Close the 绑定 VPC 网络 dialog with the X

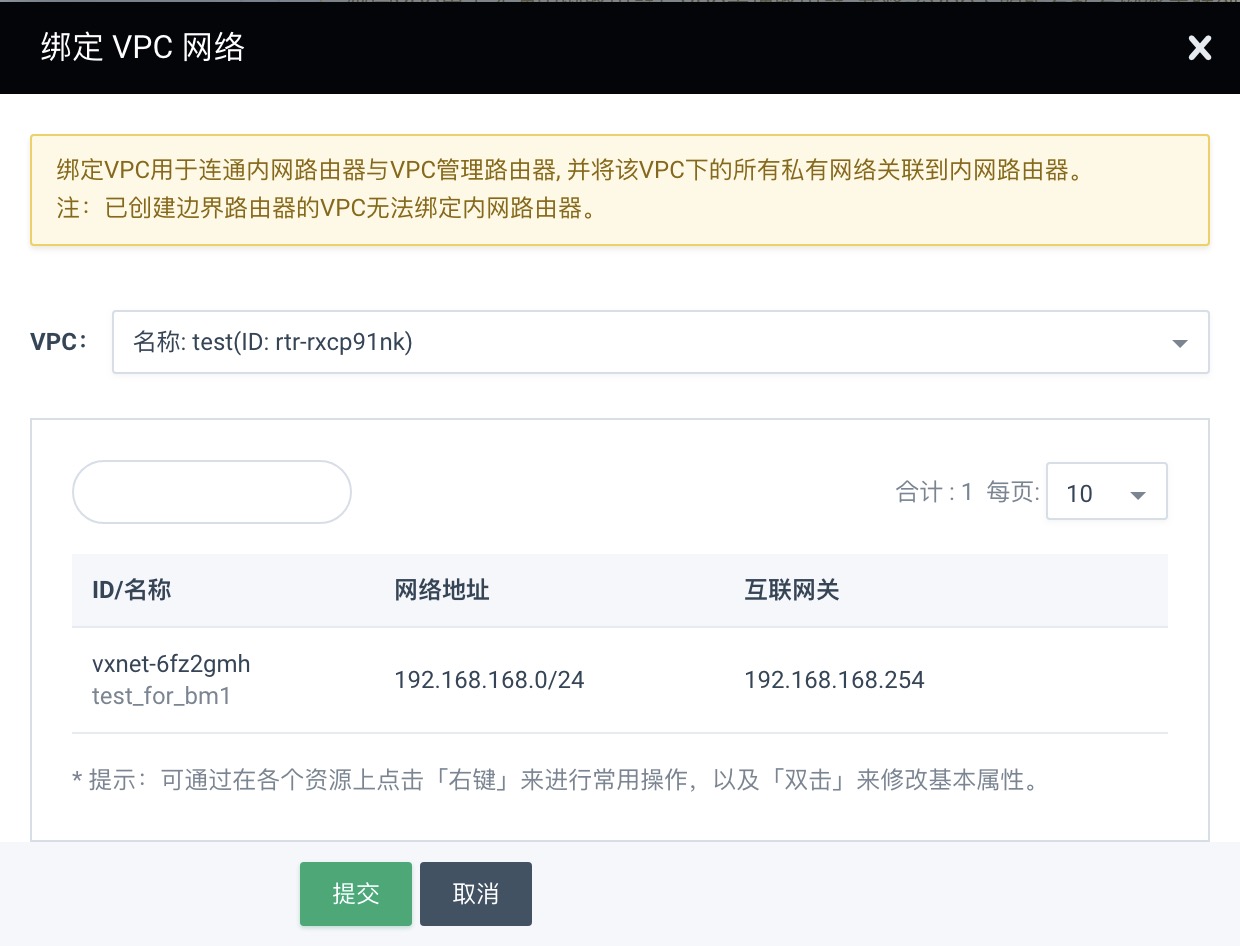tap(1199, 47)
